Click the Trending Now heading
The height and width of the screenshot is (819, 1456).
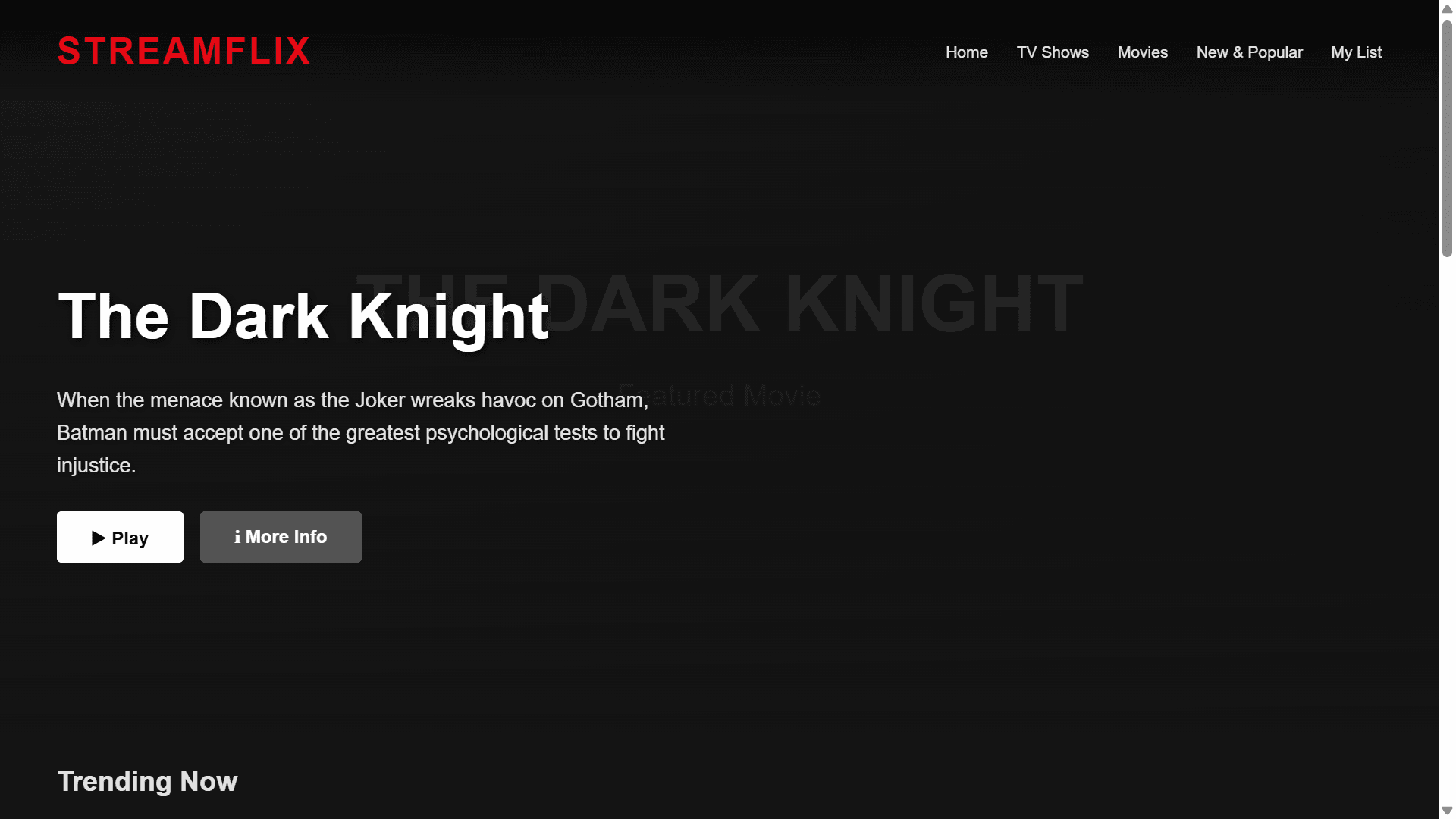coord(147,781)
